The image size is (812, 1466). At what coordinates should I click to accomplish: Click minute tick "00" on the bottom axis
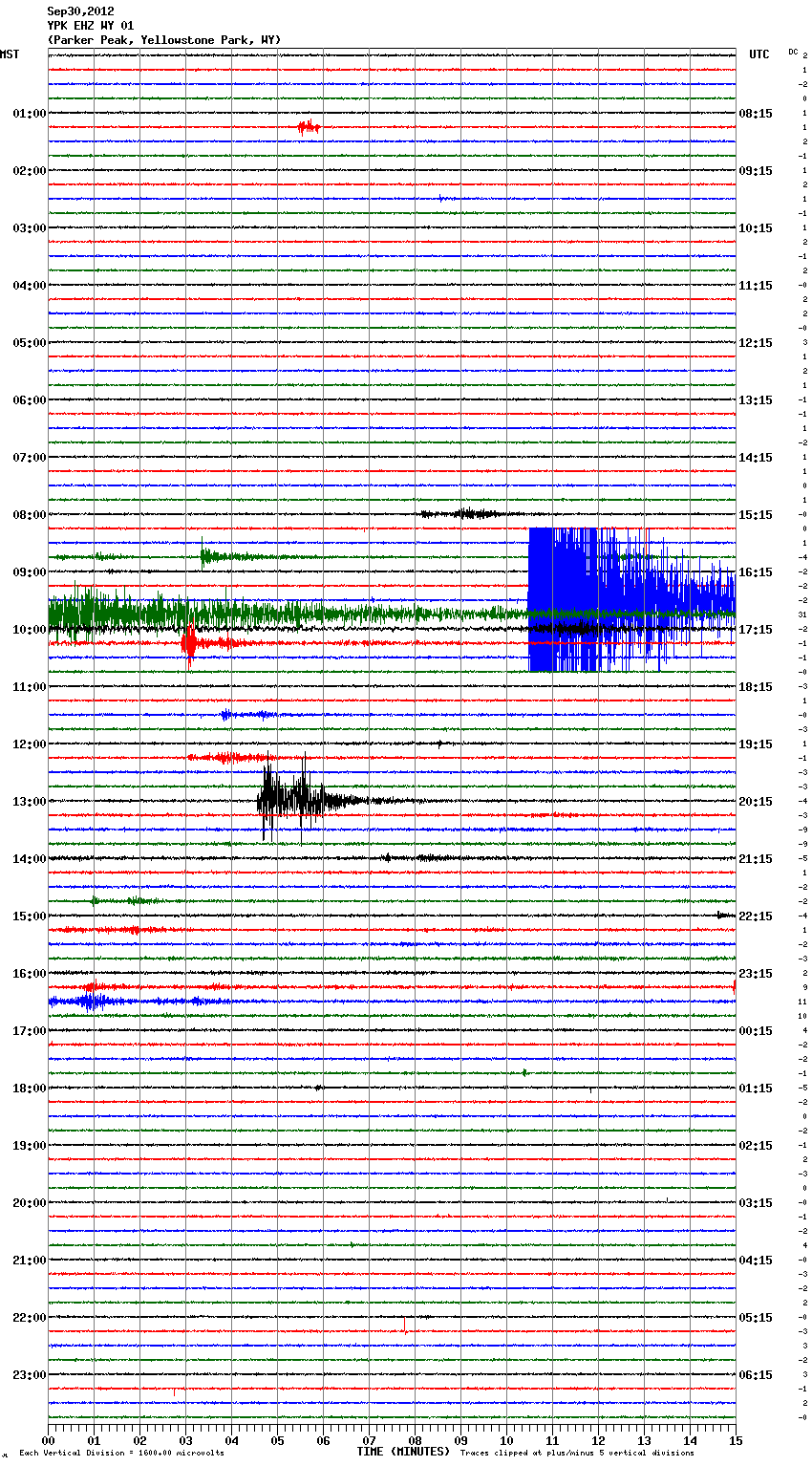[x=49, y=1440]
